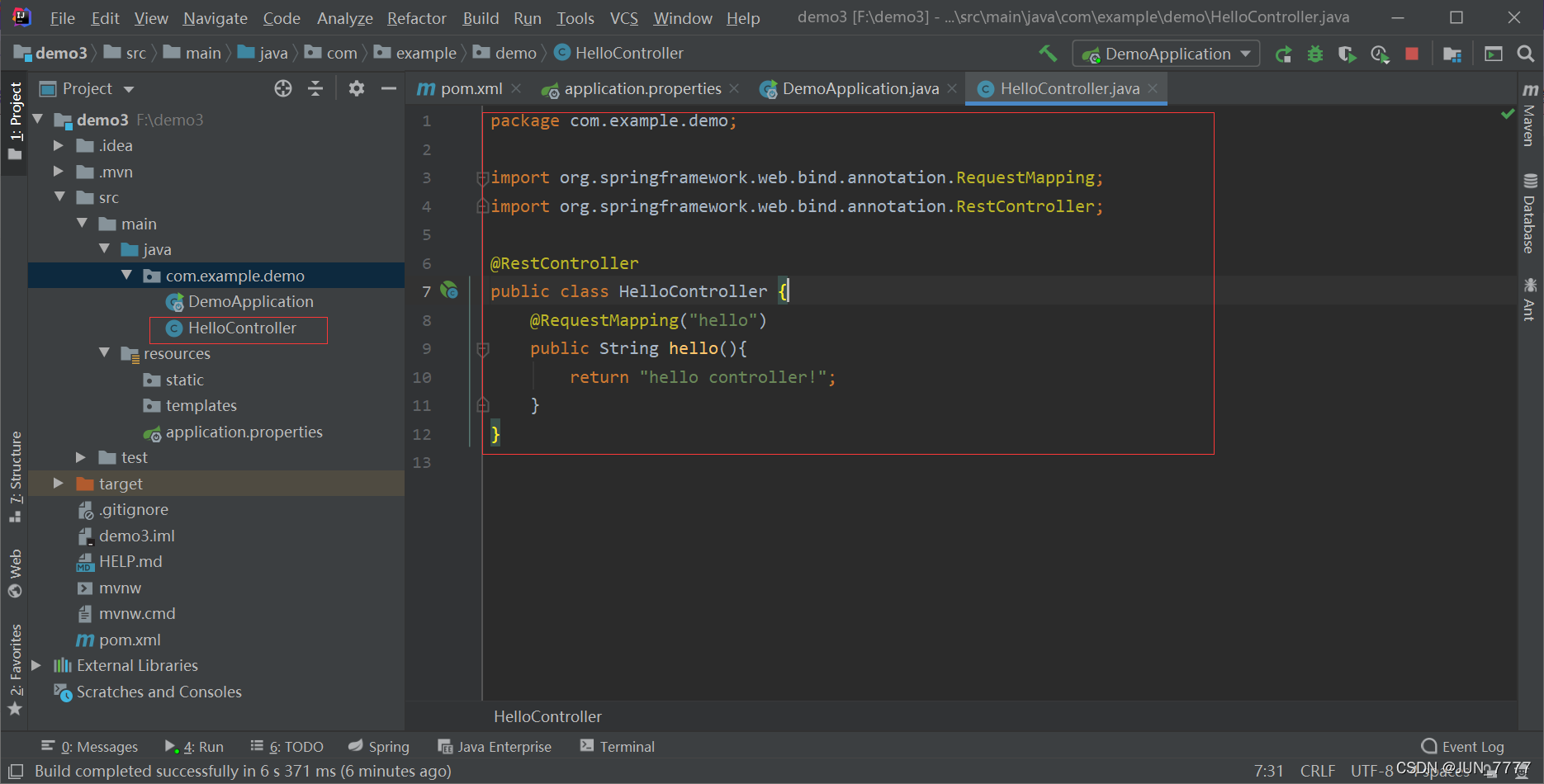
Task: Open the Event Log
Action: (x=1463, y=747)
